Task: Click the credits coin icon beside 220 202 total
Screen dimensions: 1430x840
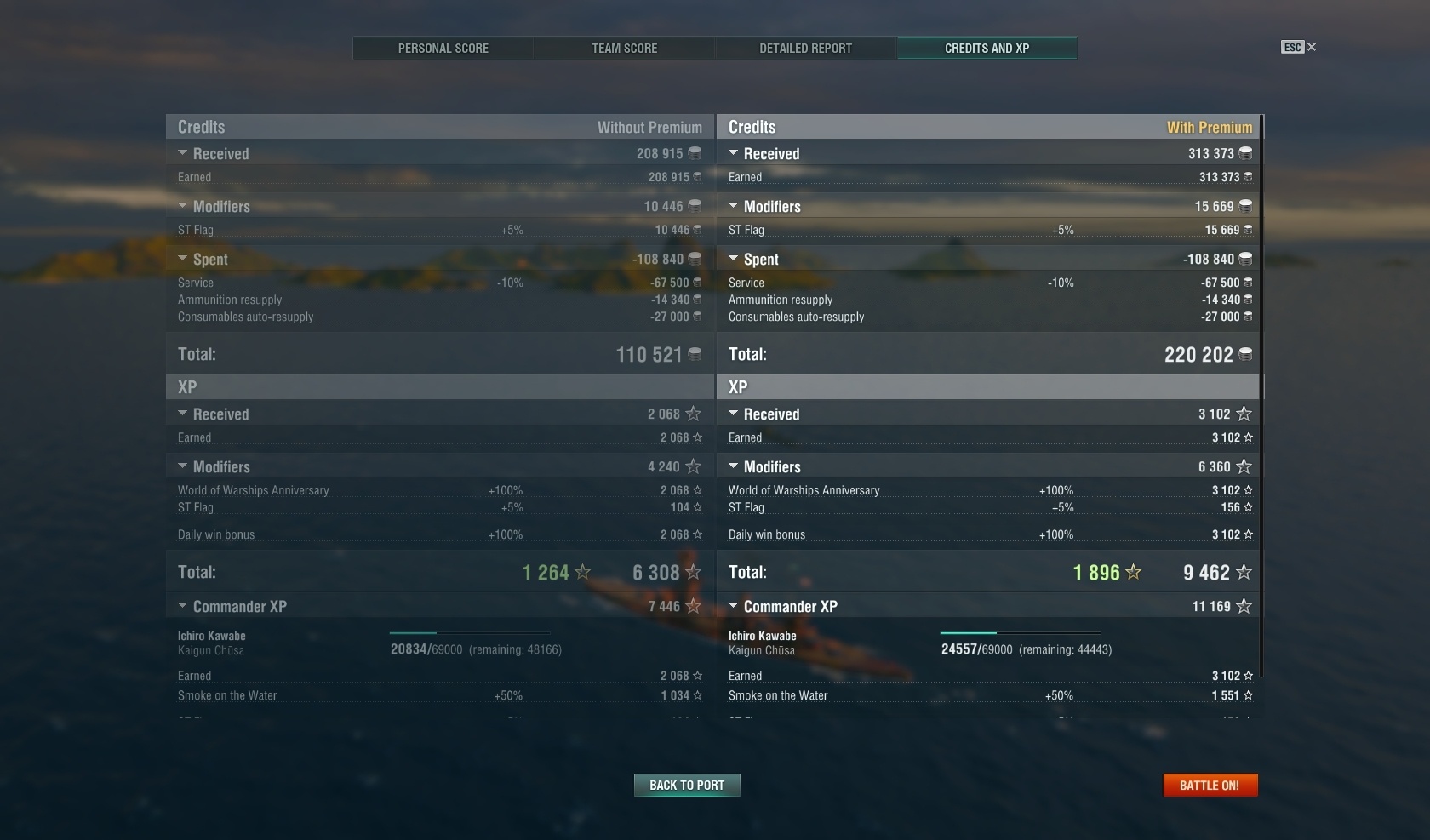Action: (1245, 354)
